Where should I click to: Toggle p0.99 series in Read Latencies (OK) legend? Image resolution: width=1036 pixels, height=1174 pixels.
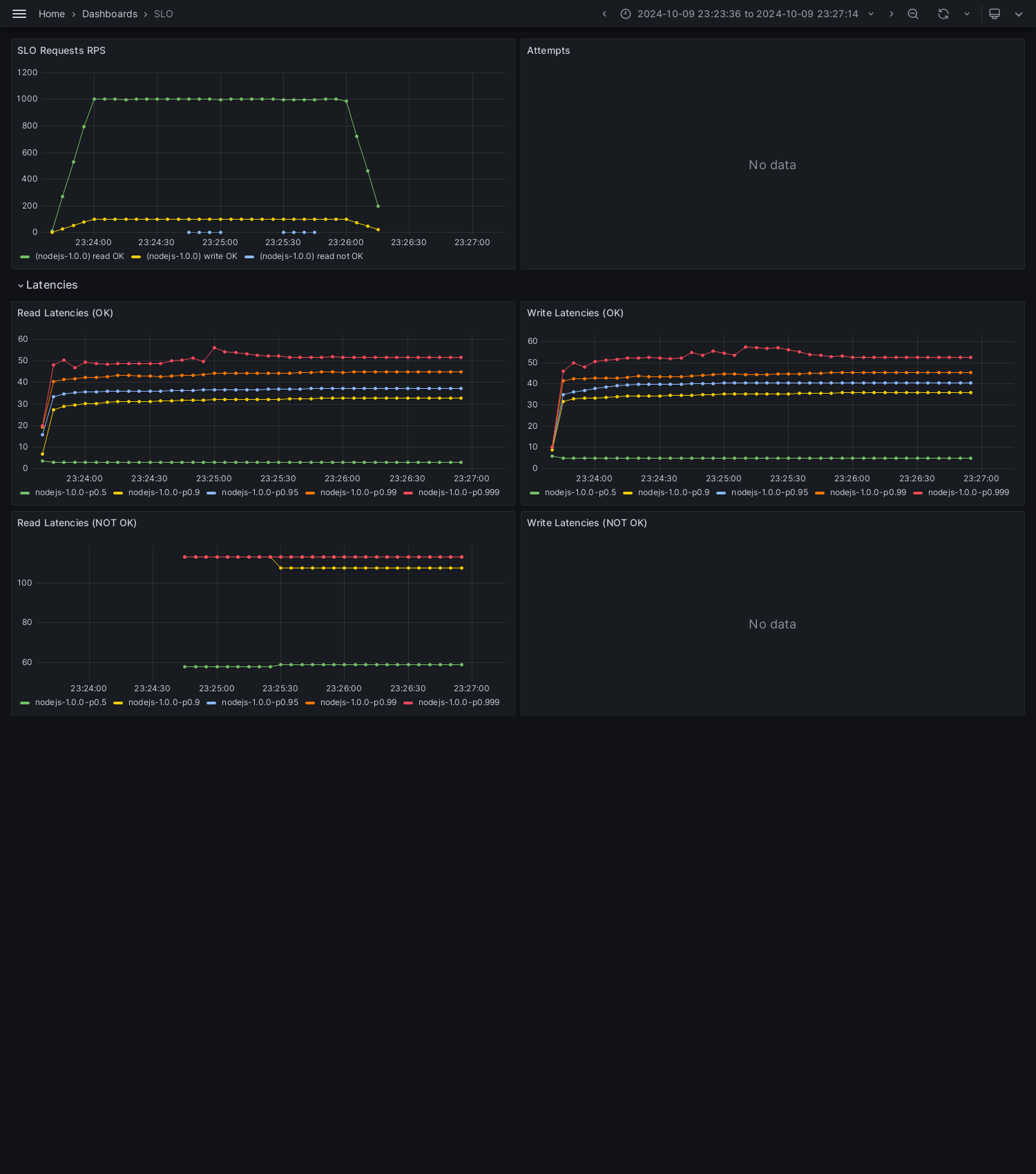click(358, 492)
